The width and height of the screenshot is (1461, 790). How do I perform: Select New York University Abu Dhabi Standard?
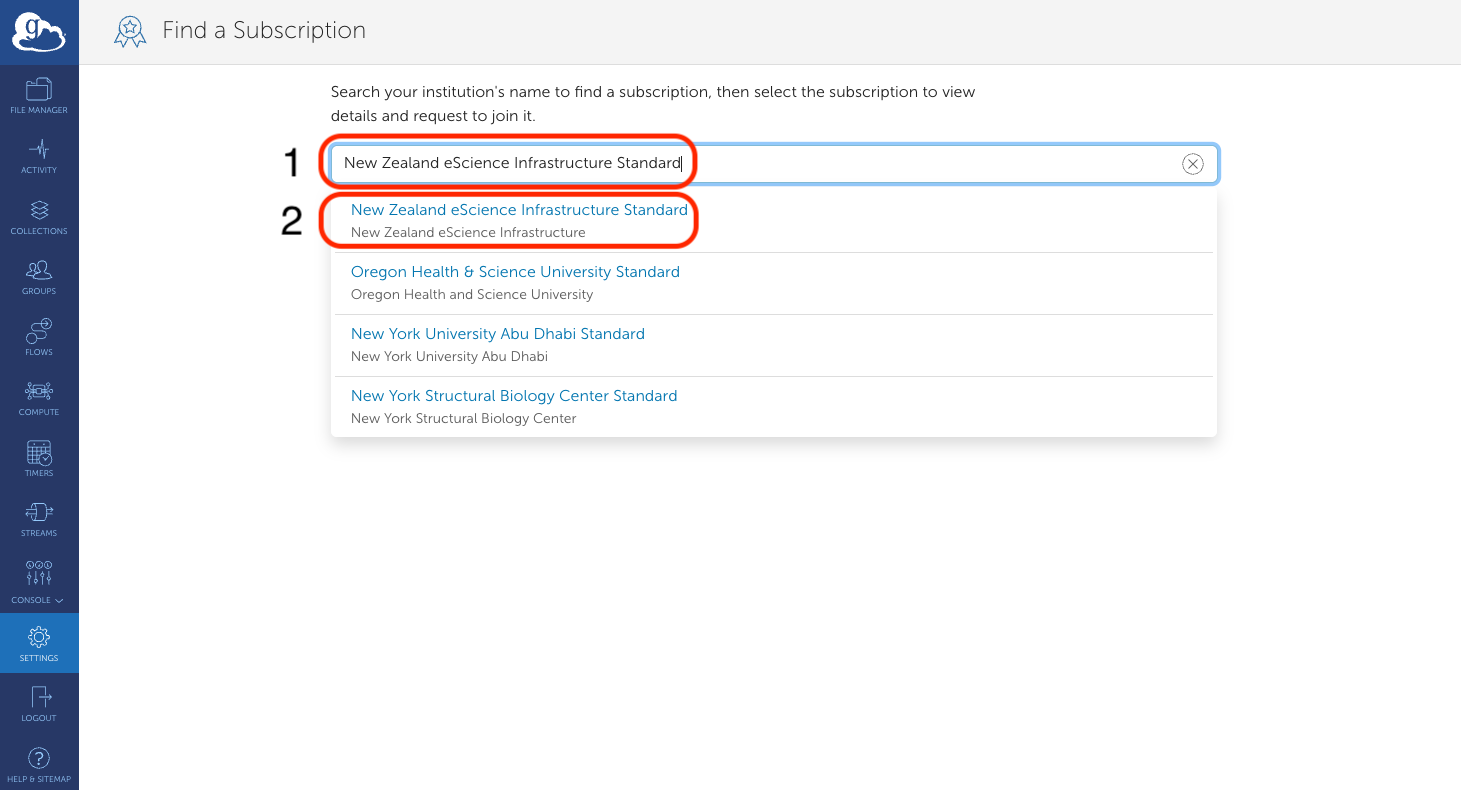point(497,334)
